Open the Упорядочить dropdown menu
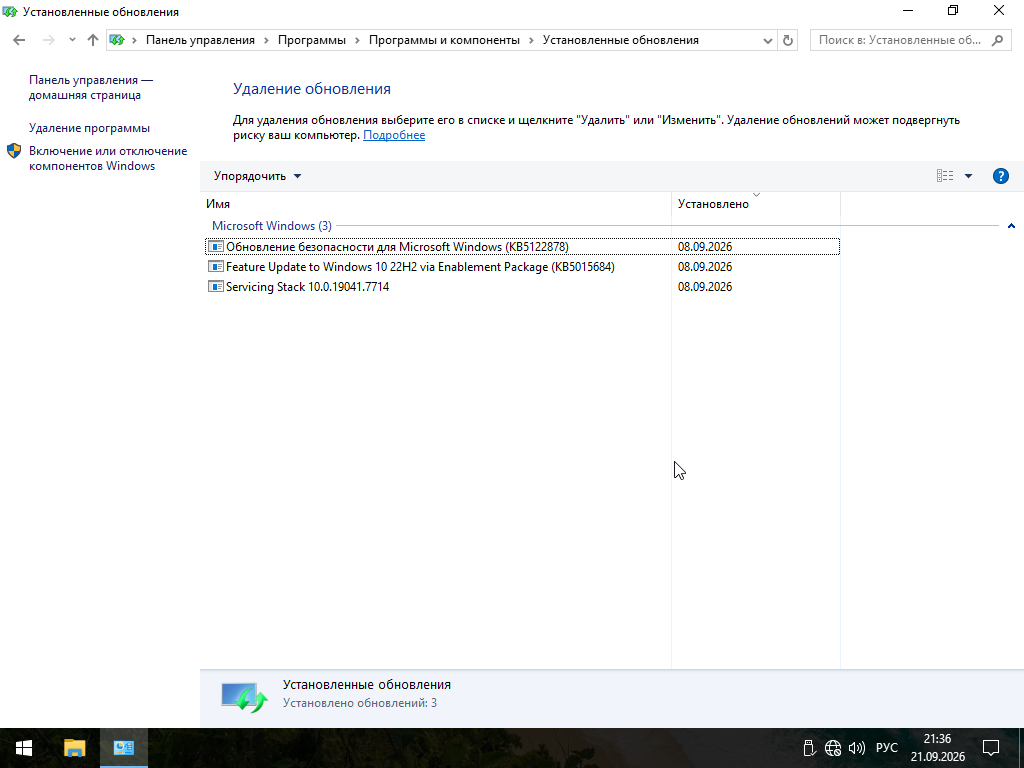 pos(257,176)
